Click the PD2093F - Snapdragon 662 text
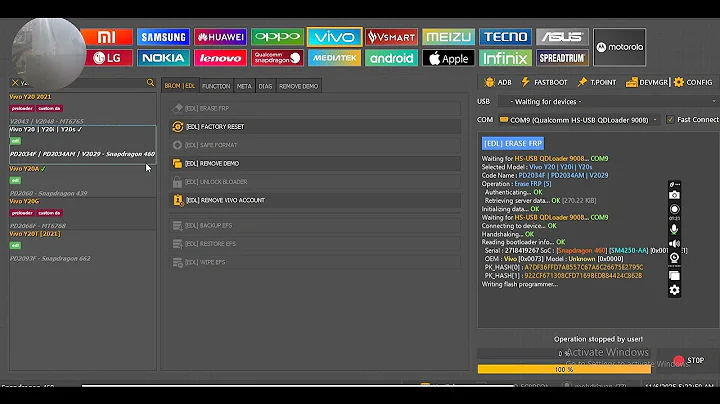The width and height of the screenshot is (720, 404). click(x=50, y=258)
